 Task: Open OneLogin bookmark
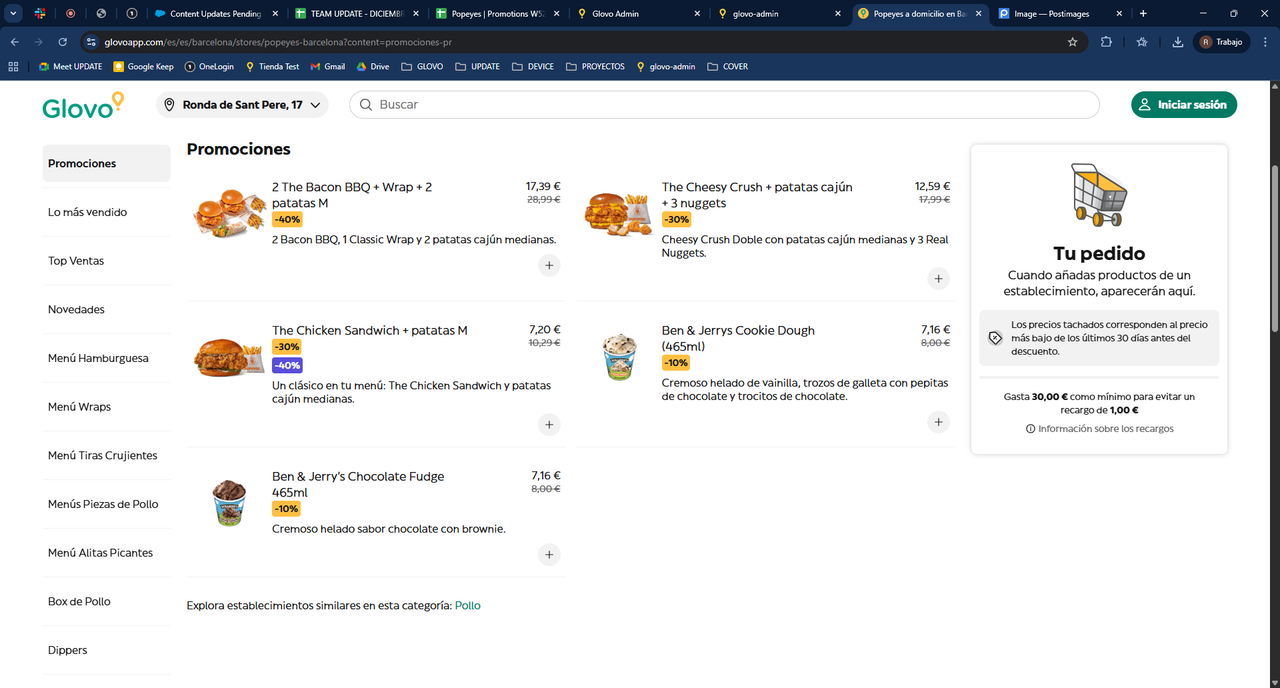coord(209,67)
